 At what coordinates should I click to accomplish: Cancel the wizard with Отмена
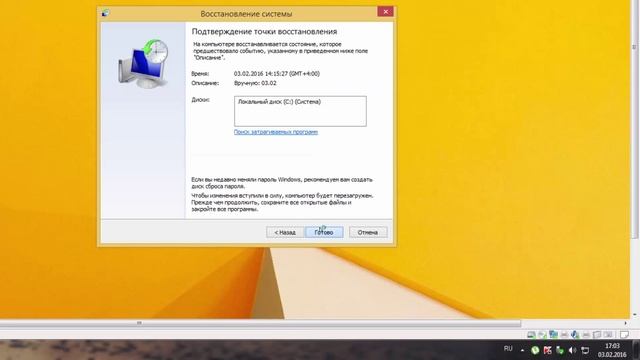(x=368, y=232)
